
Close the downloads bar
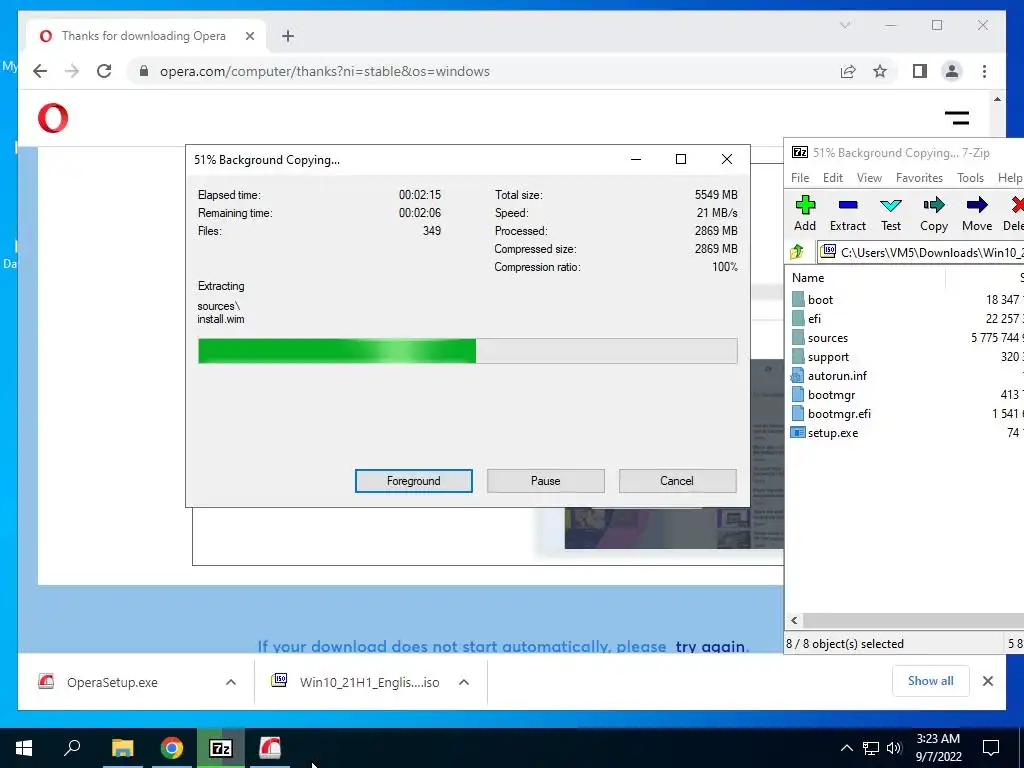[988, 681]
